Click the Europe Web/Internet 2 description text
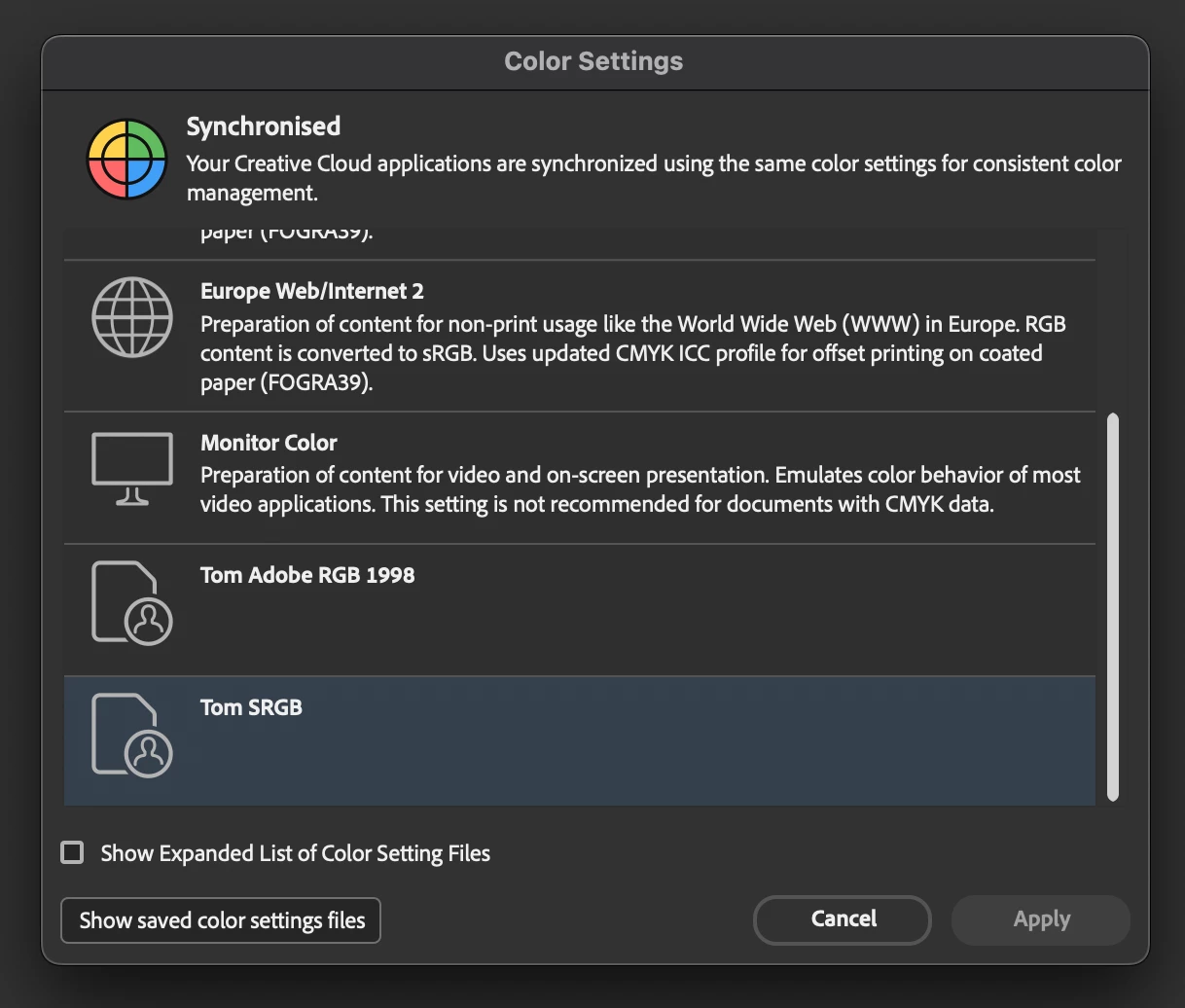Screen dimensions: 1185x1008 632,353
